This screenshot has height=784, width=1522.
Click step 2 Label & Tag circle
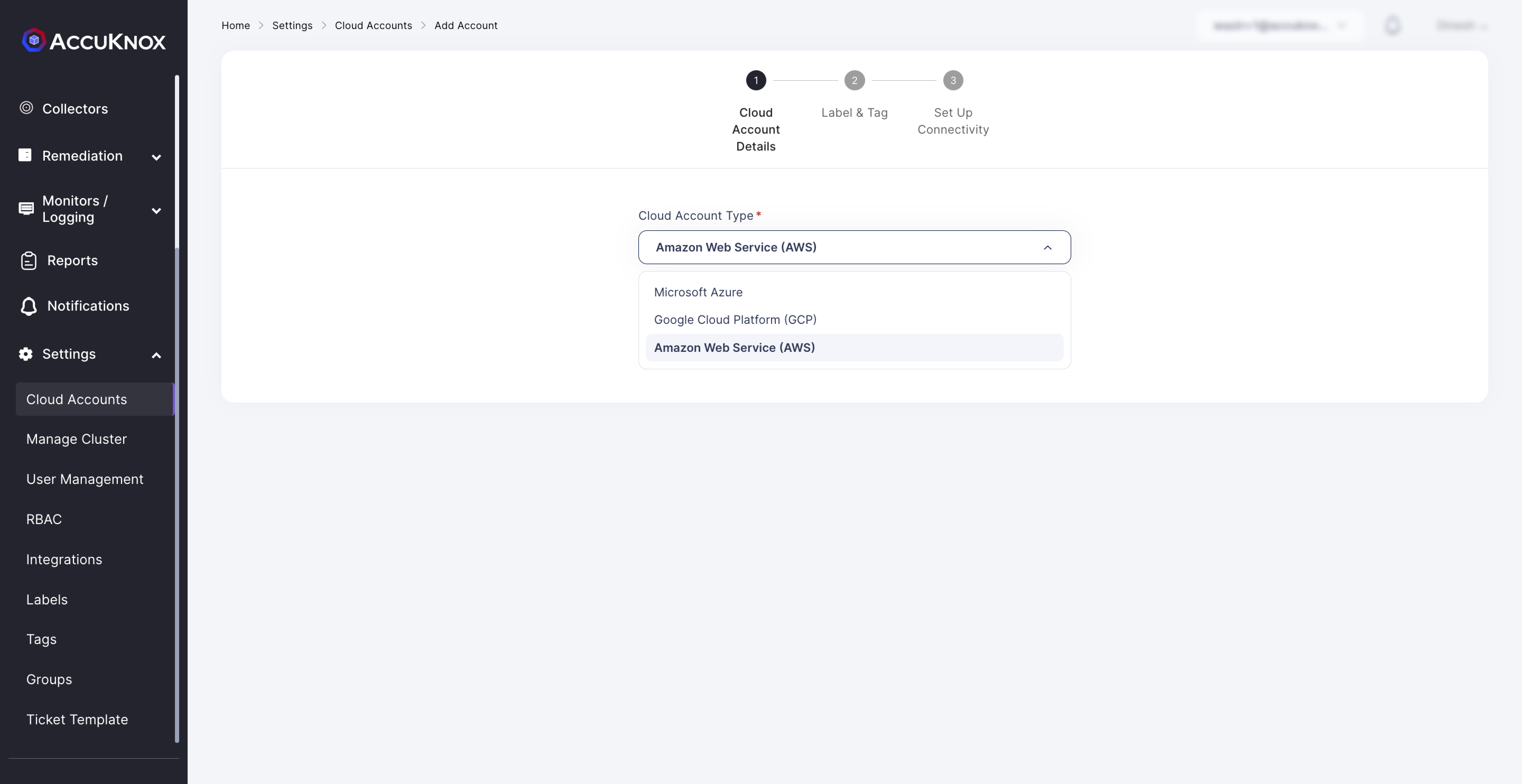click(854, 80)
